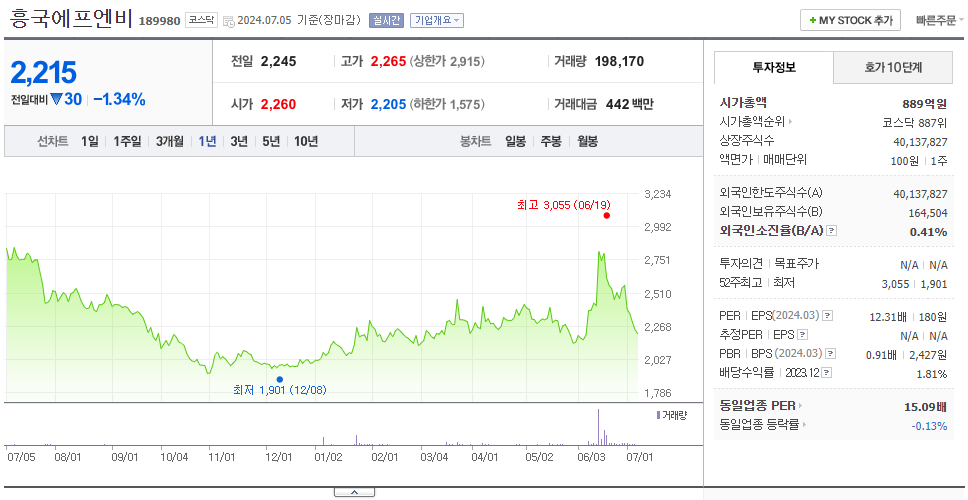Image resolution: width=968 pixels, height=500 pixels.
Task: Click the red 최고 3,055 marker dot
Action: point(607,215)
